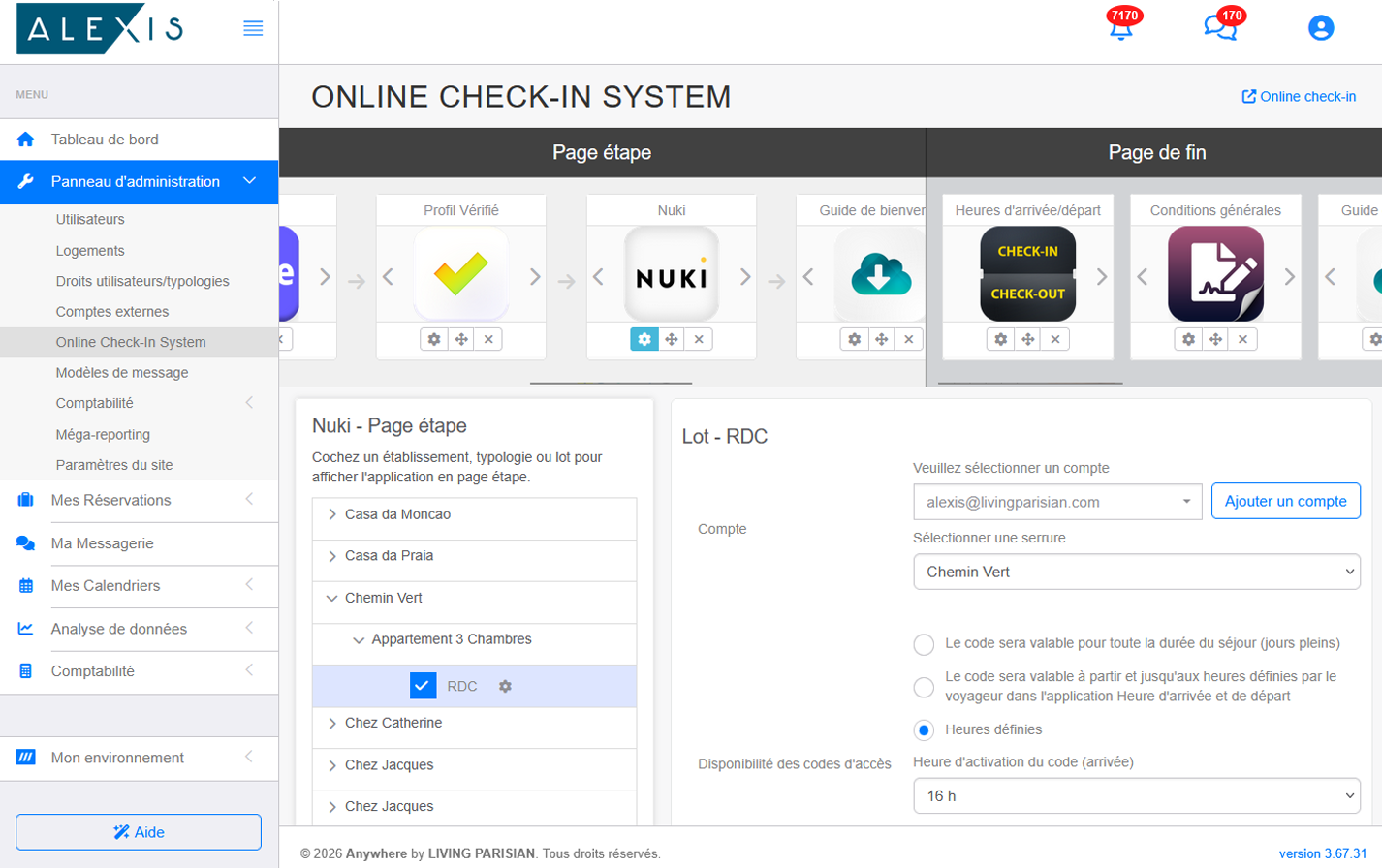Image resolution: width=1382 pixels, height=868 pixels.
Task: Click the hamburger menu beside ALEXIS logo
Action: point(254,28)
